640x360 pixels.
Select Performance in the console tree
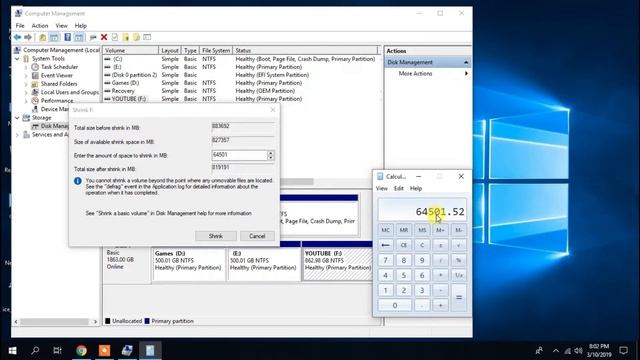(x=57, y=101)
